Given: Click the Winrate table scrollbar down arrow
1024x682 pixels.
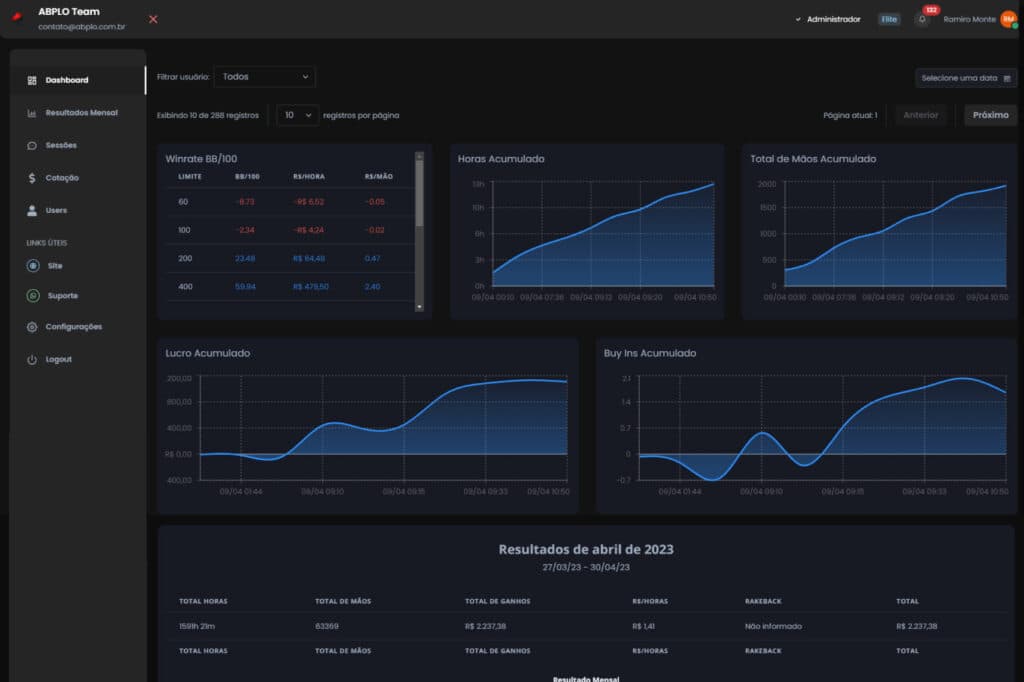Looking at the screenshot, I should (419, 307).
